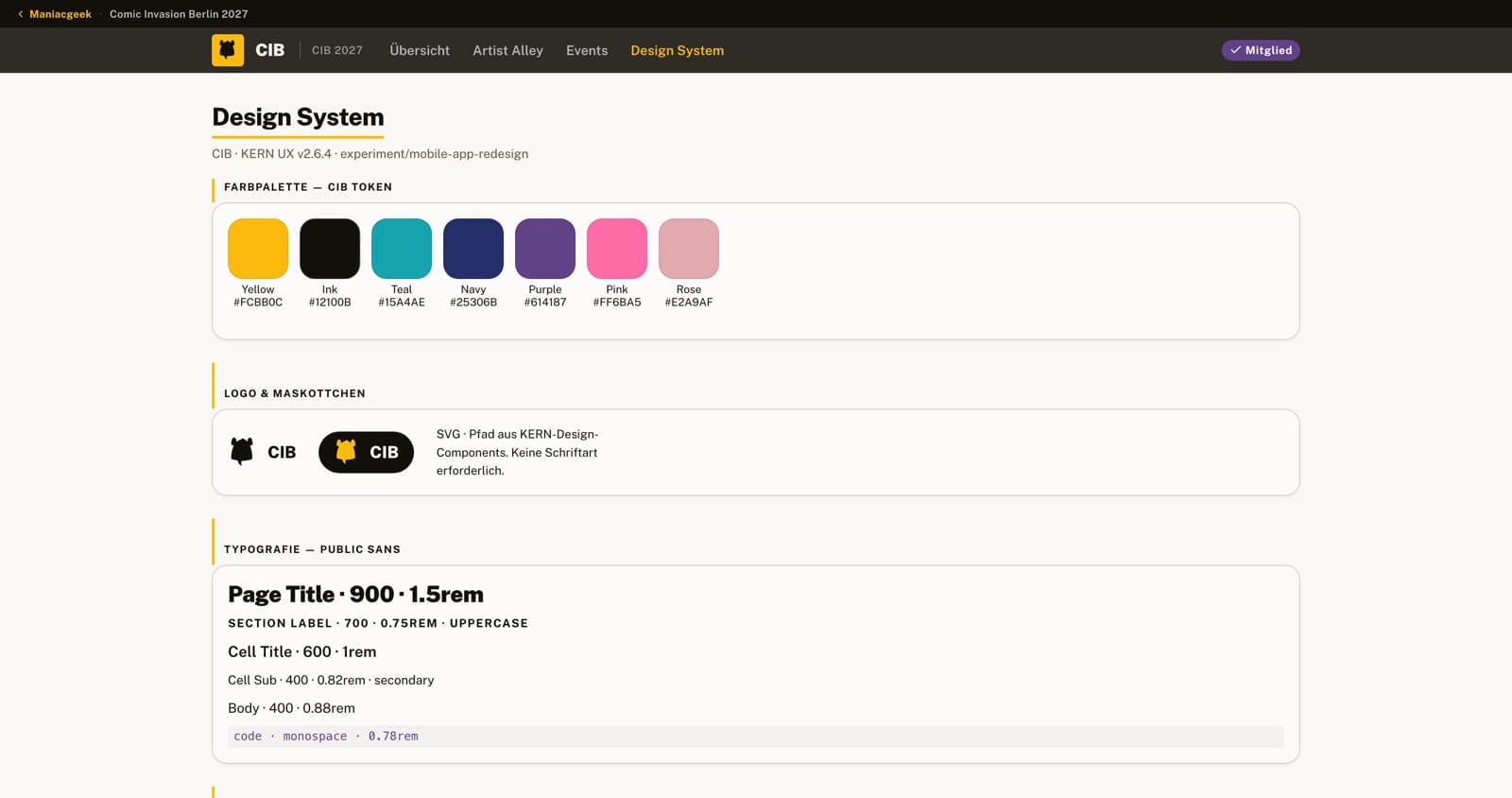The height and width of the screenshot is (798, 1512).
Task: Switch to the Events tab
Action: tap(587, 50)
